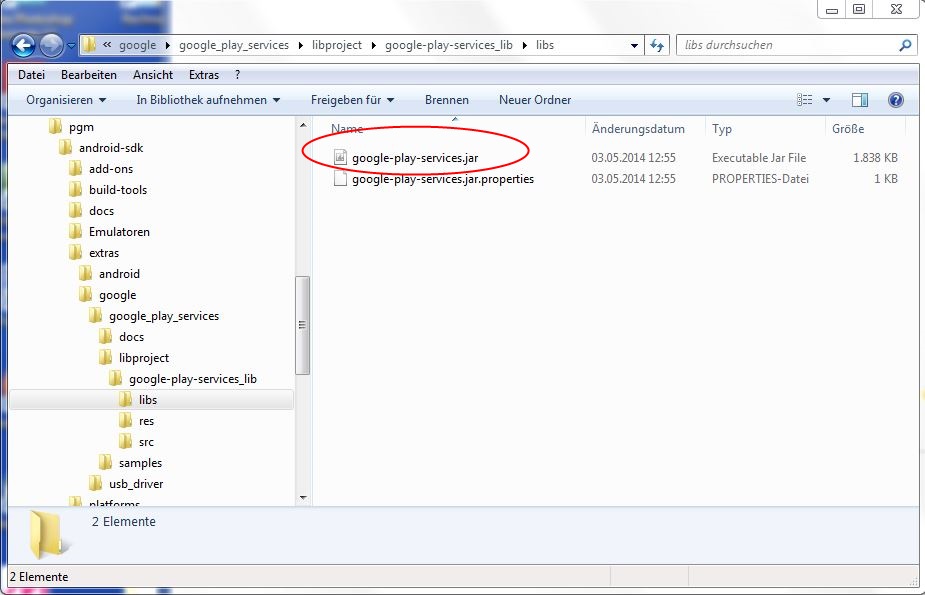Click the properties file's blank icon
The height and width of the screenshot is (595, 925).
coord(340,178)
